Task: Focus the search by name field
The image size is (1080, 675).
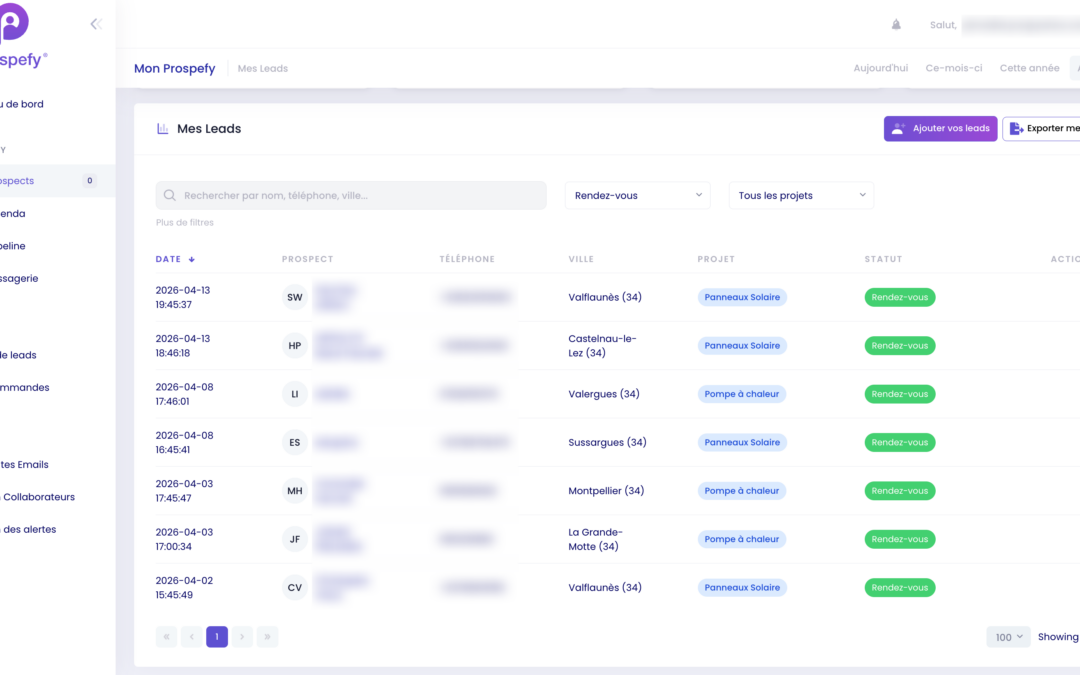Action: pos(351,196)
